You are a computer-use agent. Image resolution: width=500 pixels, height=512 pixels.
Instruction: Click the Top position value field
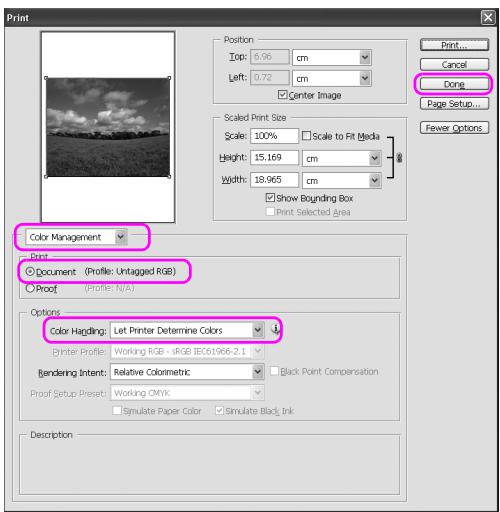pyautogui.click(x=270, y=57)
